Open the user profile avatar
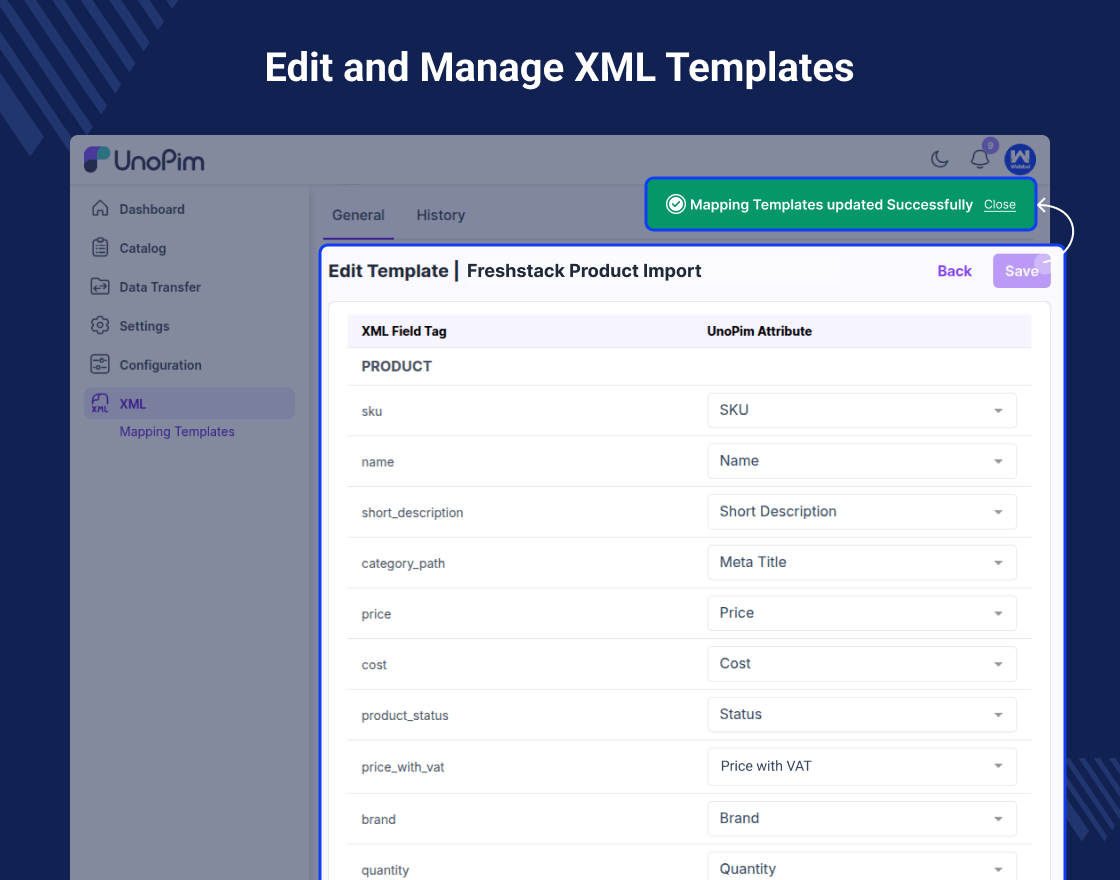The width and height of the screenshot is (1120, 880). tap(1020, 159)
